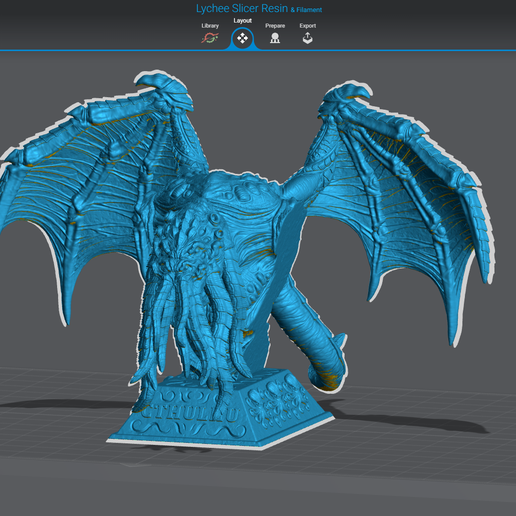Open the Library tab icon
This screenshot has width=516, height=516.
[210, 38]
